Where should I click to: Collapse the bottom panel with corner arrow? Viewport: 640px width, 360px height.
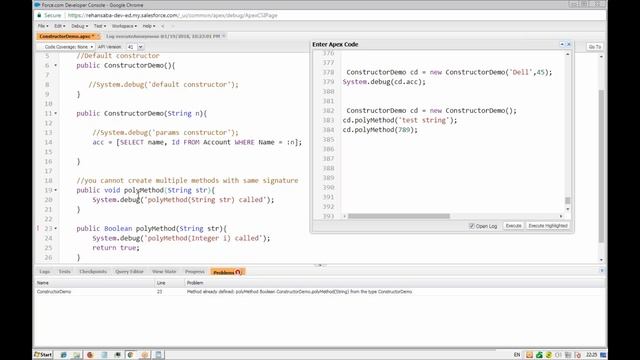click(602, 271)
